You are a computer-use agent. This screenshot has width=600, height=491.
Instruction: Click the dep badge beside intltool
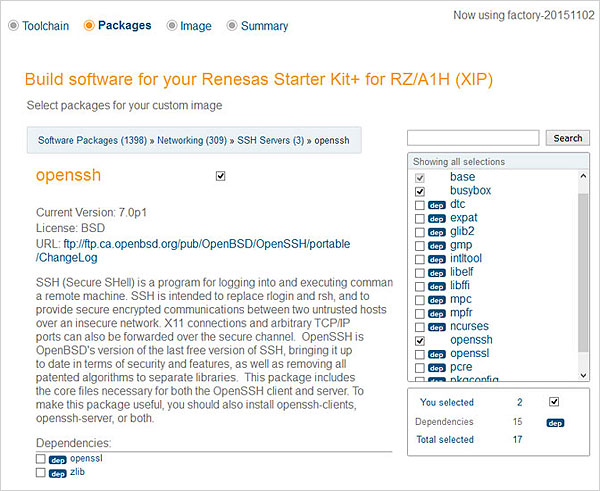437,259
